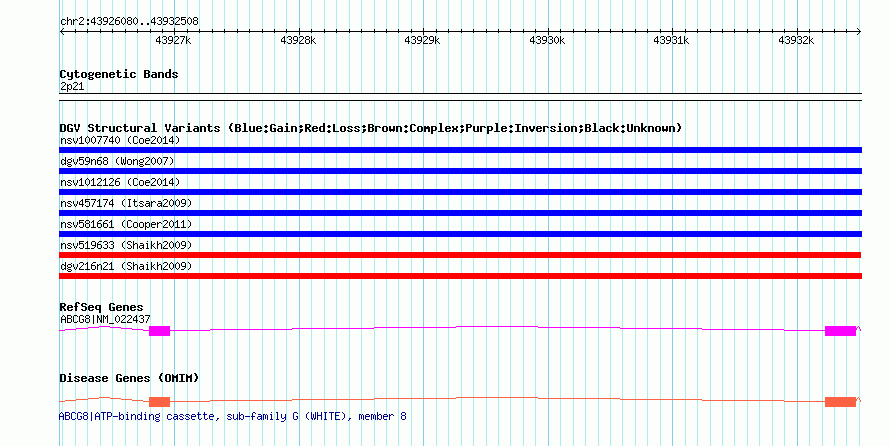This screenshot has width=890, height=446.
Task: Click the 43931k ruler tick label
Action: pyautogui.click(x=671, y=40)
